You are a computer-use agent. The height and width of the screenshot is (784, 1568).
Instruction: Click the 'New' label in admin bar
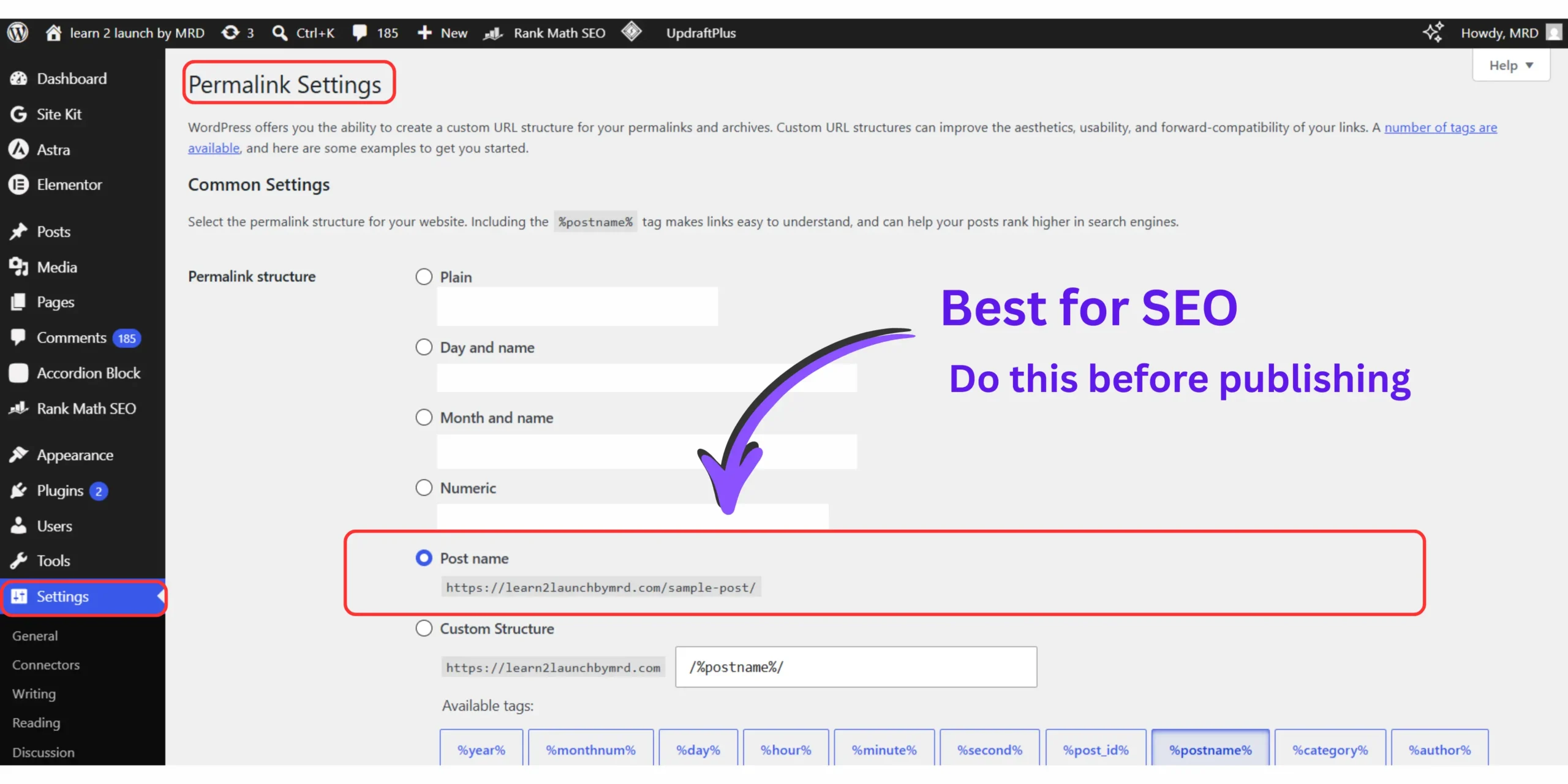click(x=454, y=33)
